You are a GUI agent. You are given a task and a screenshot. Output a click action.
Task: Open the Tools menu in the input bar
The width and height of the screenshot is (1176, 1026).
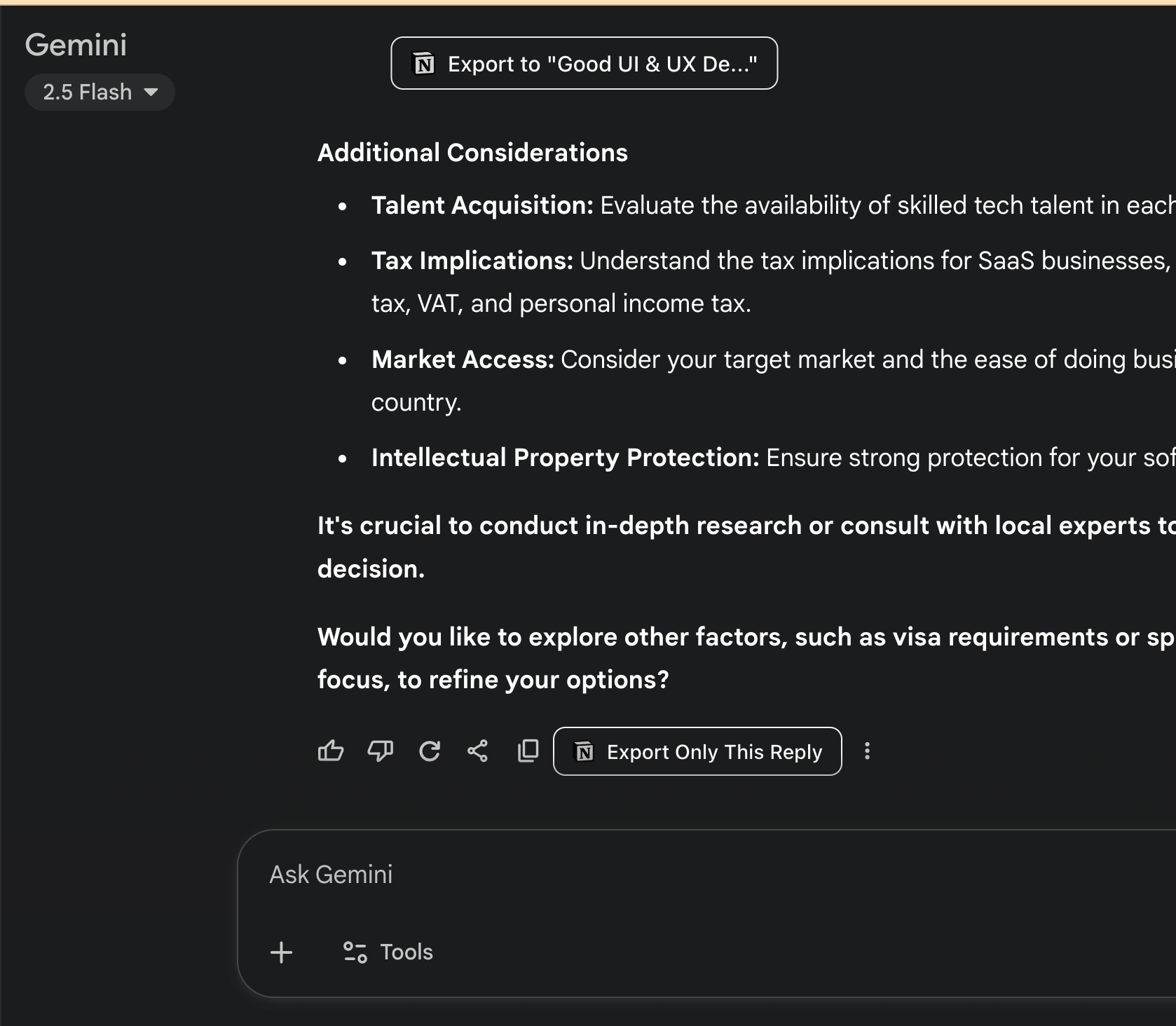(x=386, y=952)
